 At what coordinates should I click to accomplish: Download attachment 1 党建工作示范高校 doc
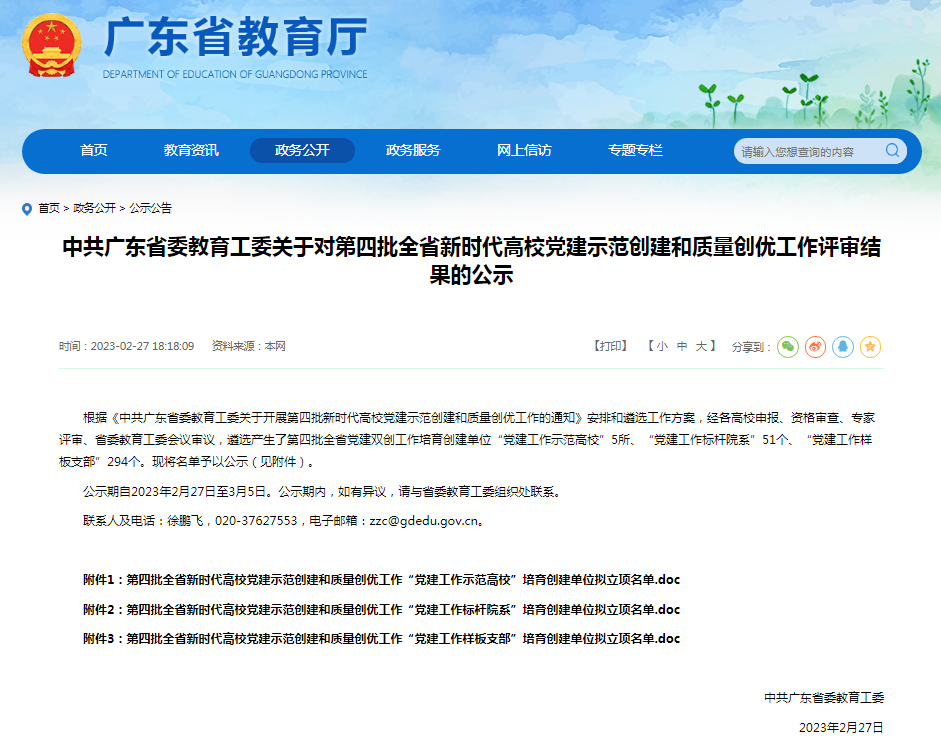(381, 580)
